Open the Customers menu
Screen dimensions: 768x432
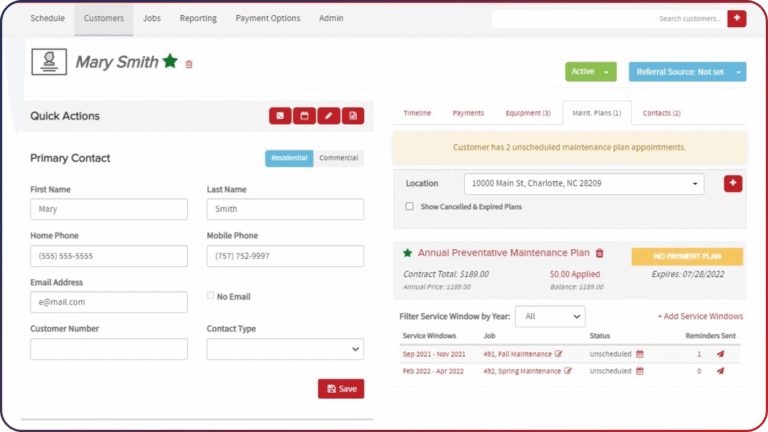103,18
